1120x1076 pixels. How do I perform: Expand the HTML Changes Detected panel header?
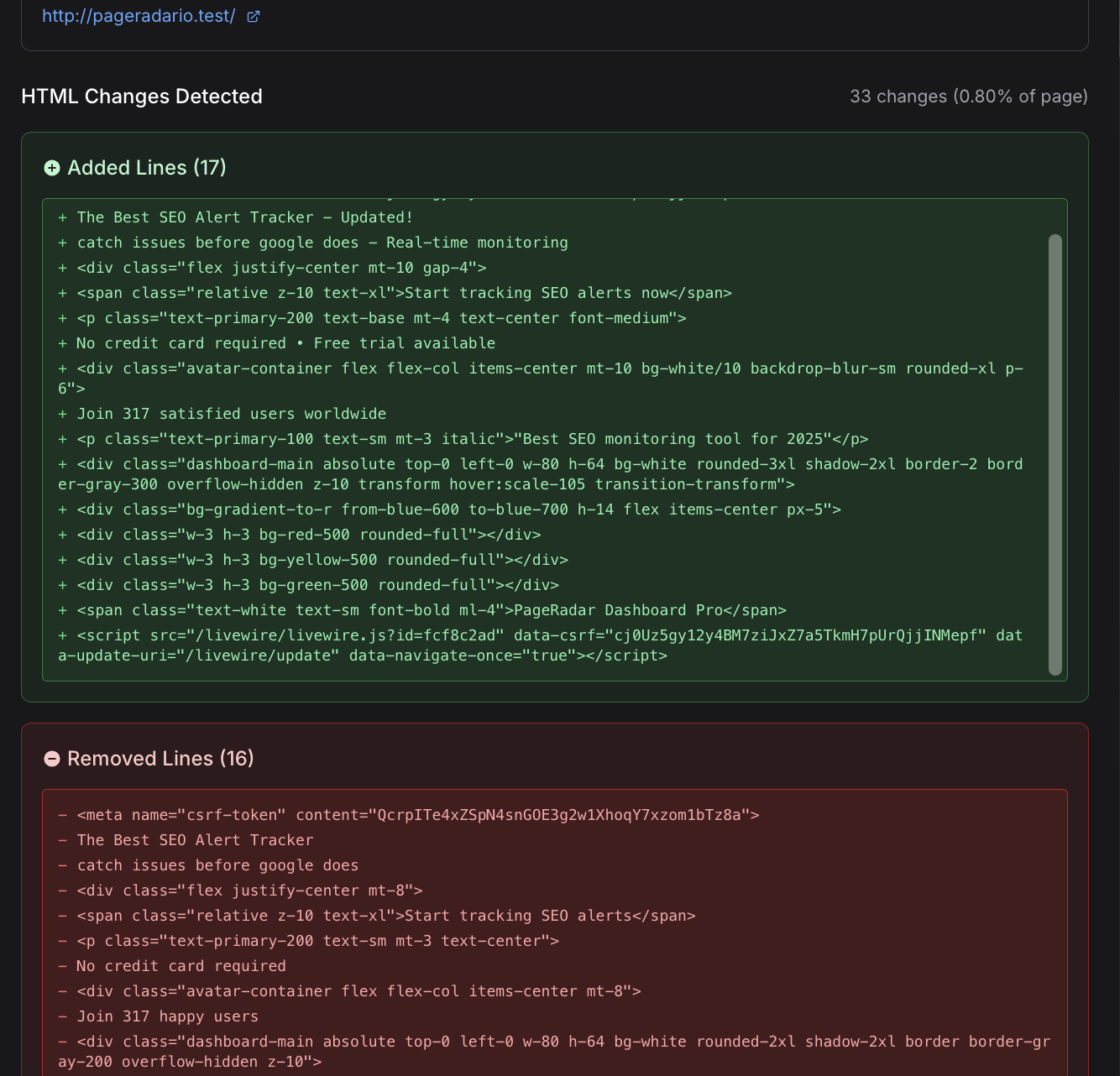tap(142, 97)
